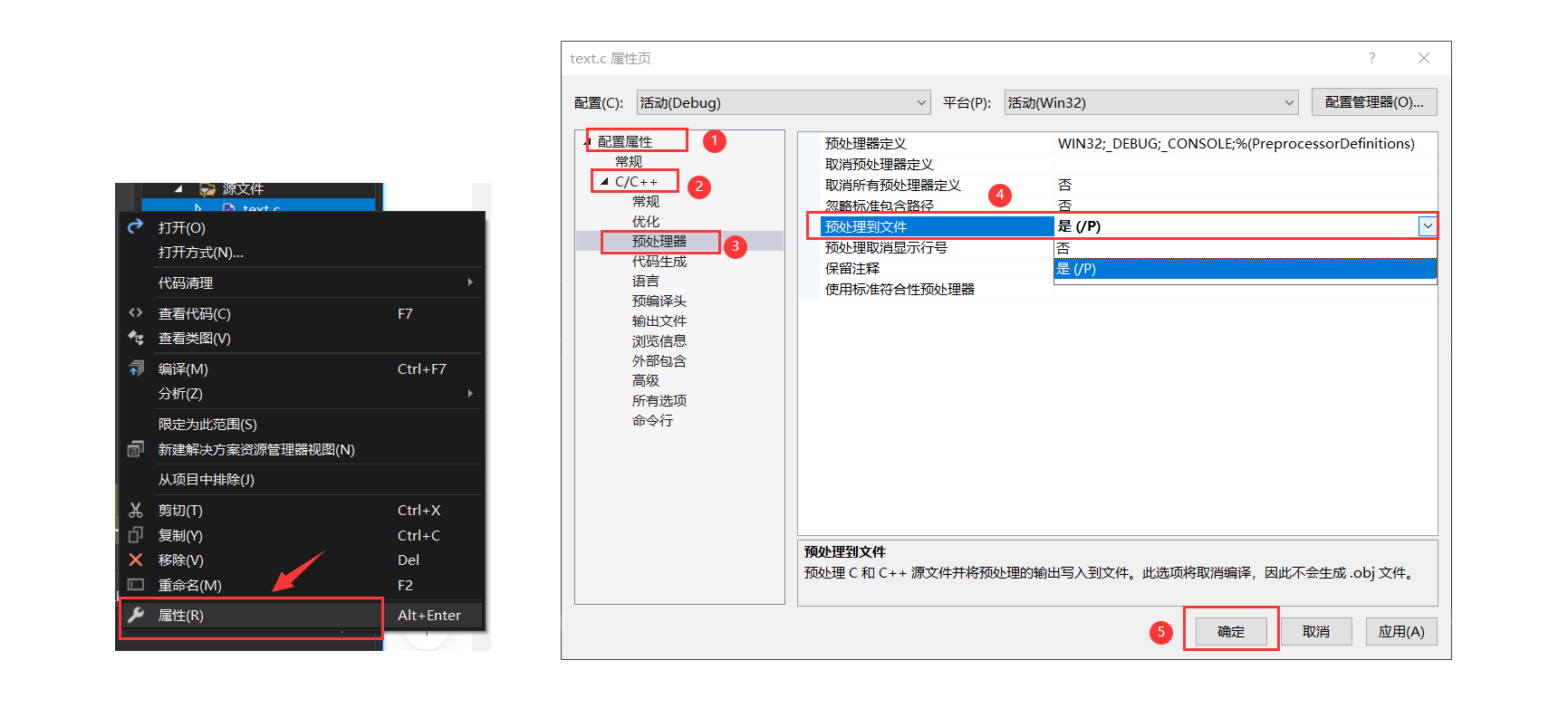Click the 打开(O) open arrow icon
The height and width of the screenshot is (708, 1568).
136,226
